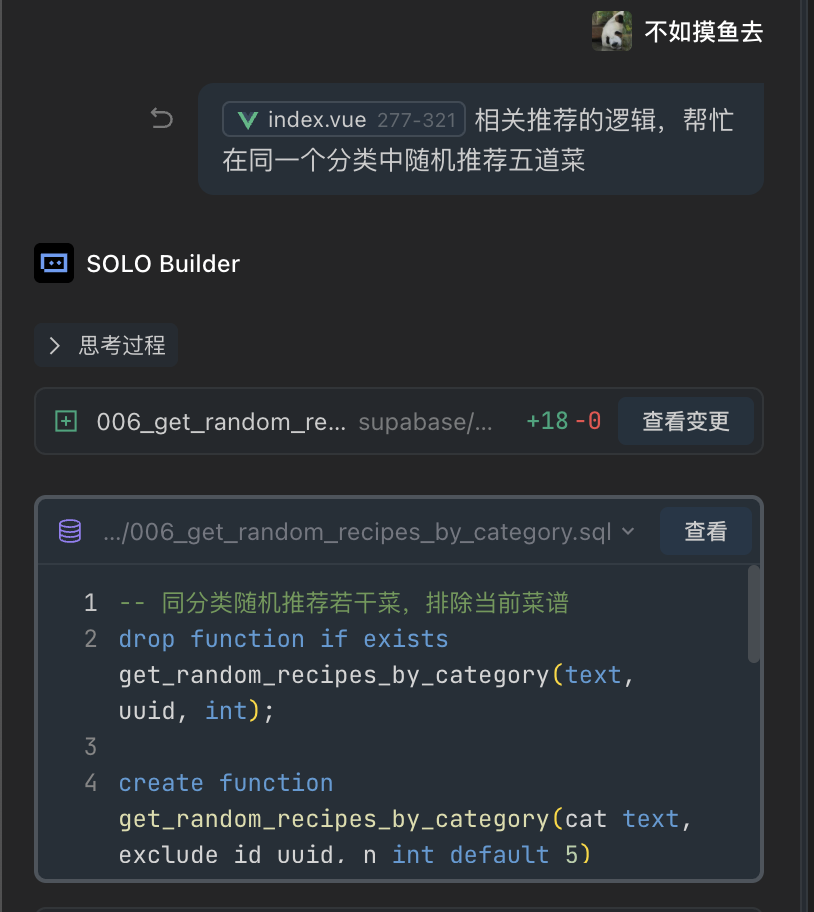
Task: Click the username 不如摸鱼去
Action: tap(703, 32)
